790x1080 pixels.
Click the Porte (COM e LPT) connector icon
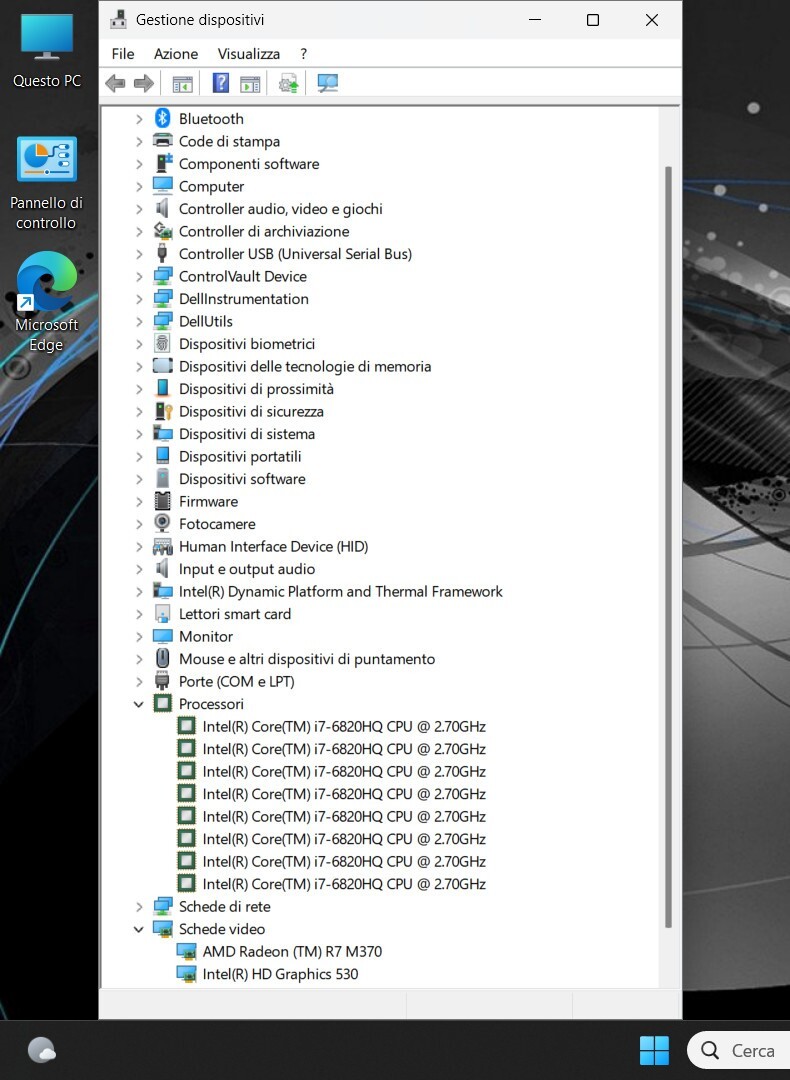click(163, 681)
